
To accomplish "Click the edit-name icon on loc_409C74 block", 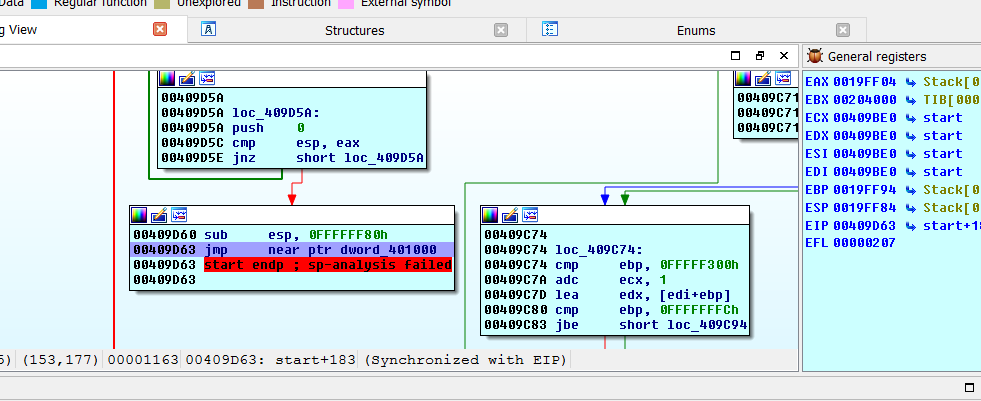I will pyautogui.click(x=509, y=214).
